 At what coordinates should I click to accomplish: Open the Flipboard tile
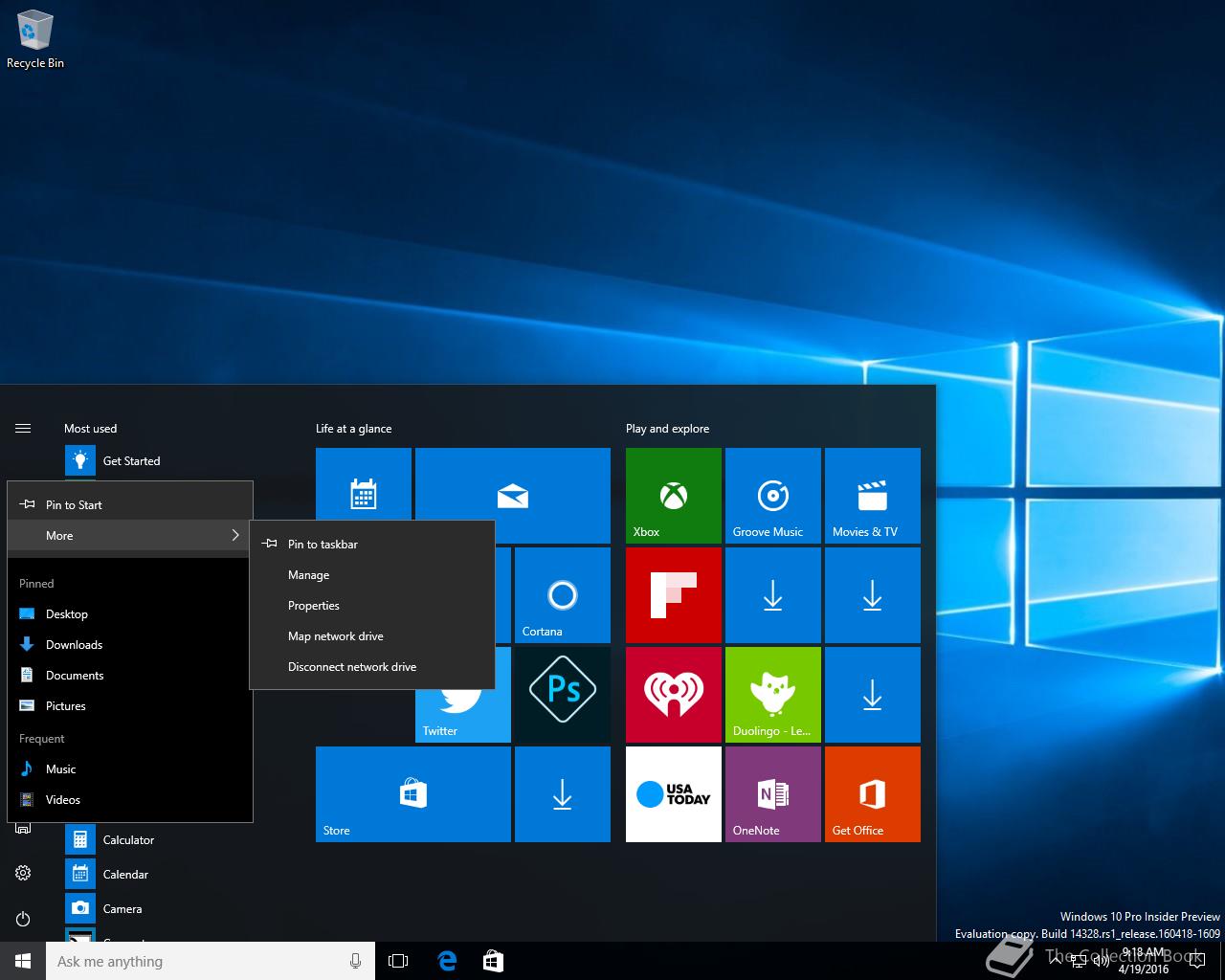tap(674, 595)
